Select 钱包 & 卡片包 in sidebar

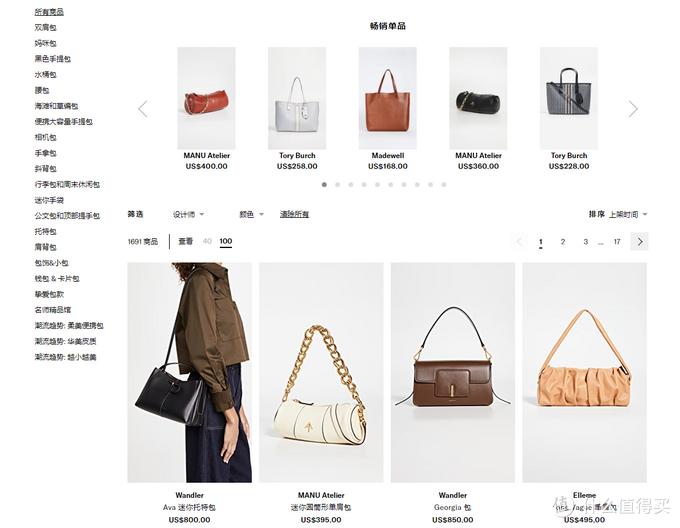[57, 278]
